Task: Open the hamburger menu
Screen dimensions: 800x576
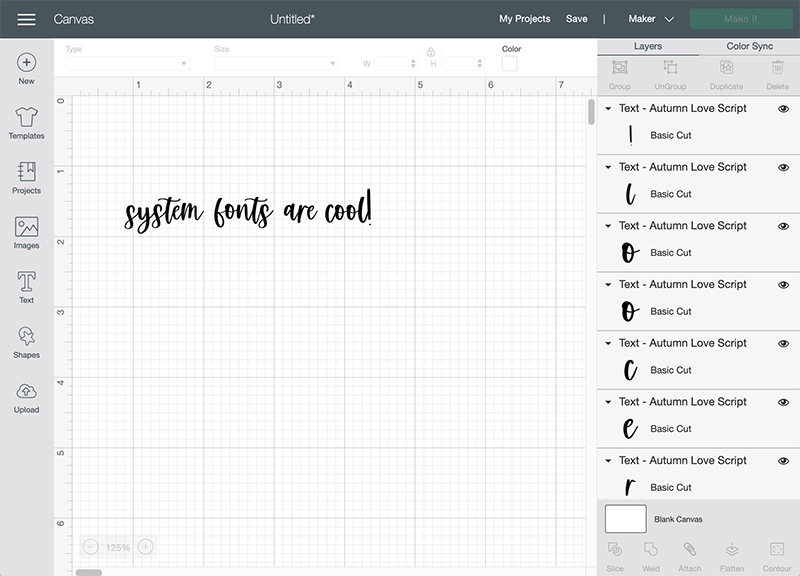Action: pyautogui.click(x=26, y=17)
